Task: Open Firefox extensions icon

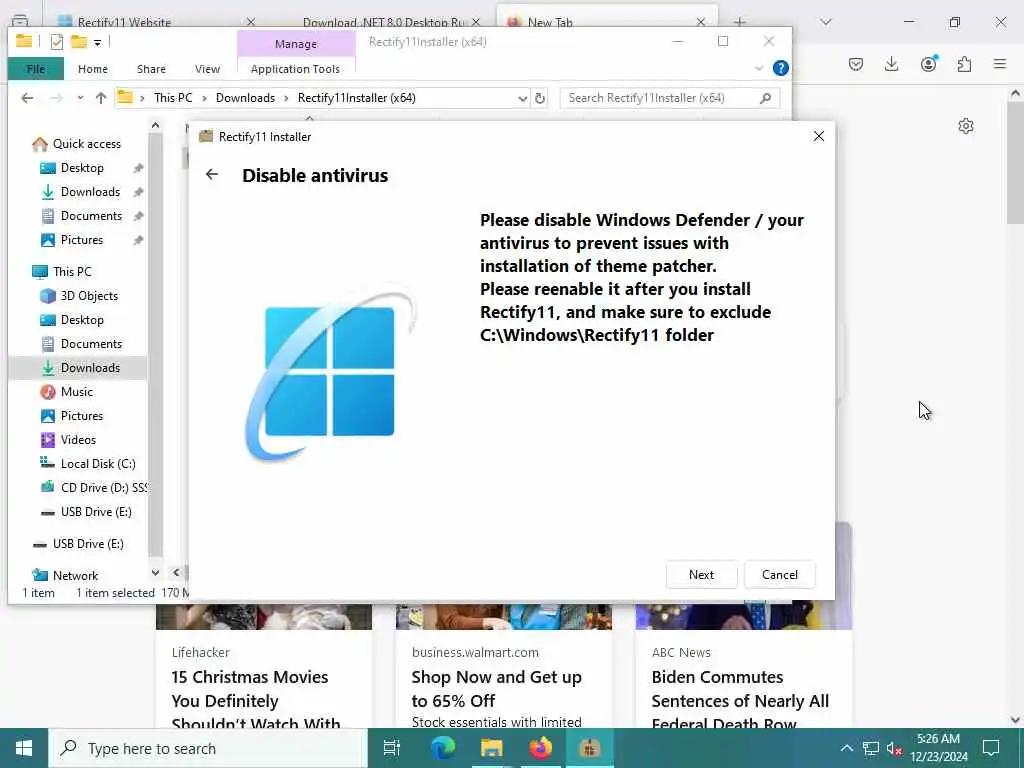Action: pos(964,64)
